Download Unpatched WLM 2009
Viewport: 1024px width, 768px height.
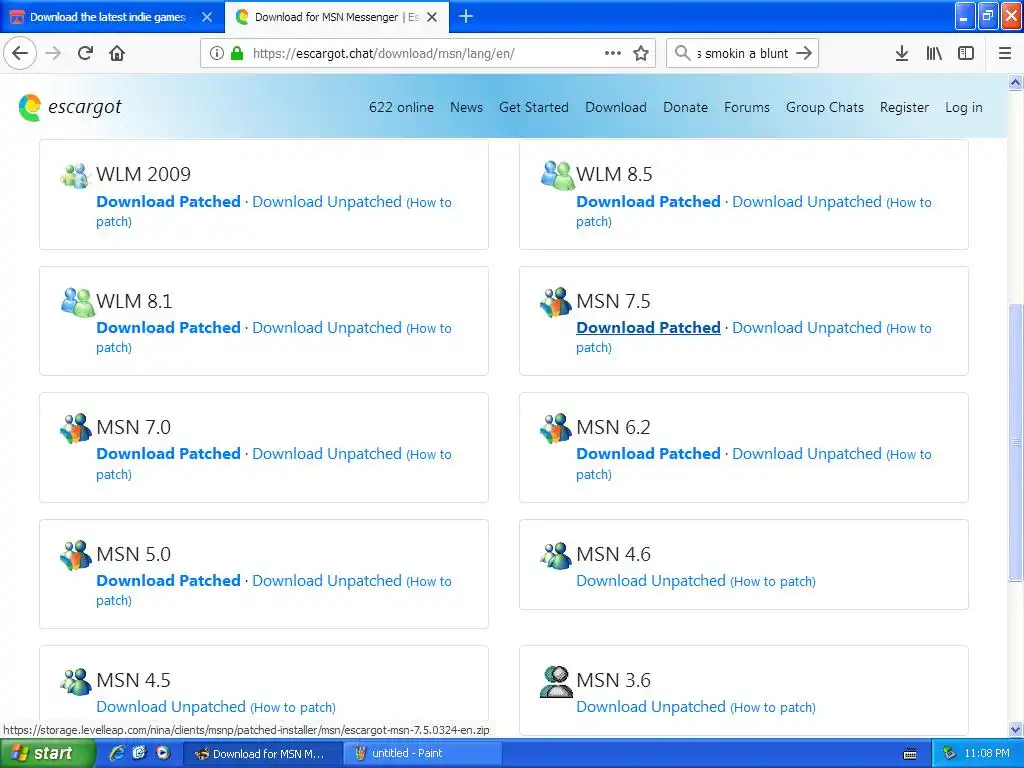327,202
